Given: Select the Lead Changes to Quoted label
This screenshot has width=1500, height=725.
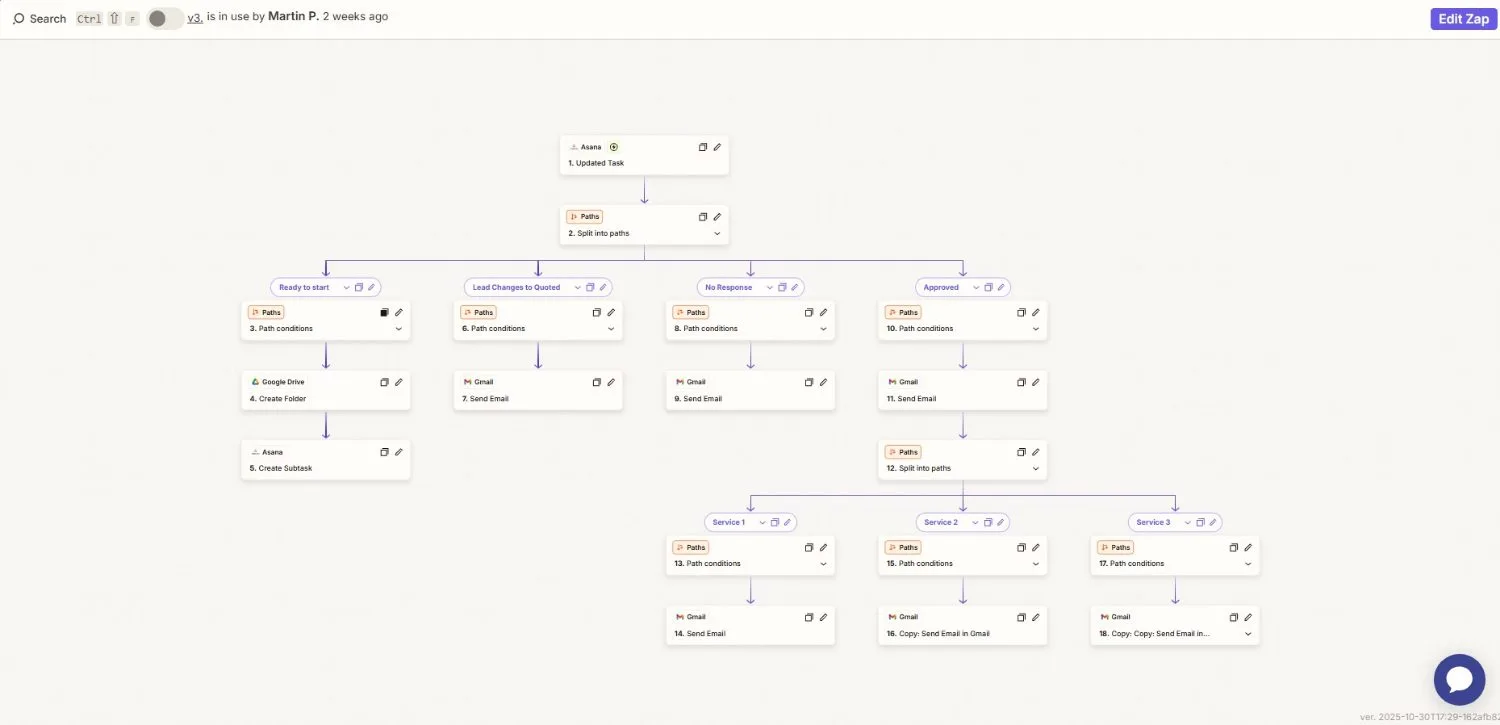Looking at the screenshot, I should 516,287.
